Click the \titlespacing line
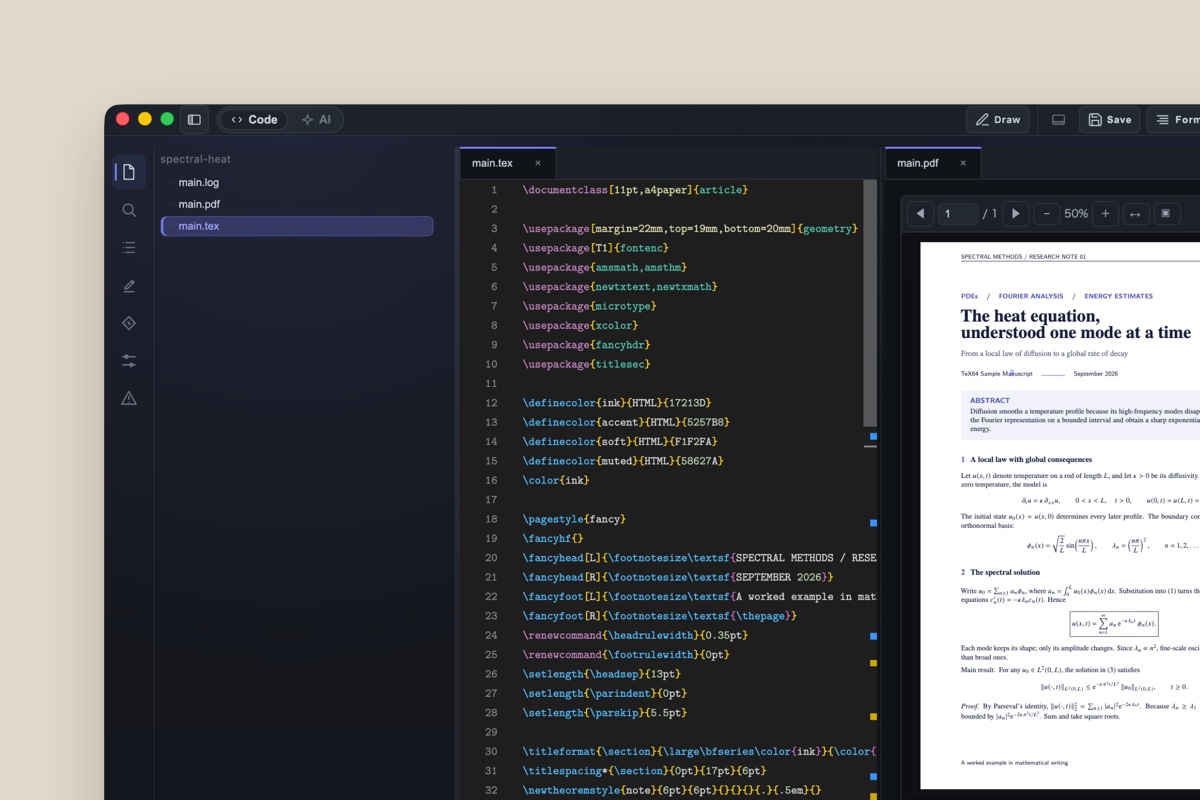 click(x=644, y=771)
